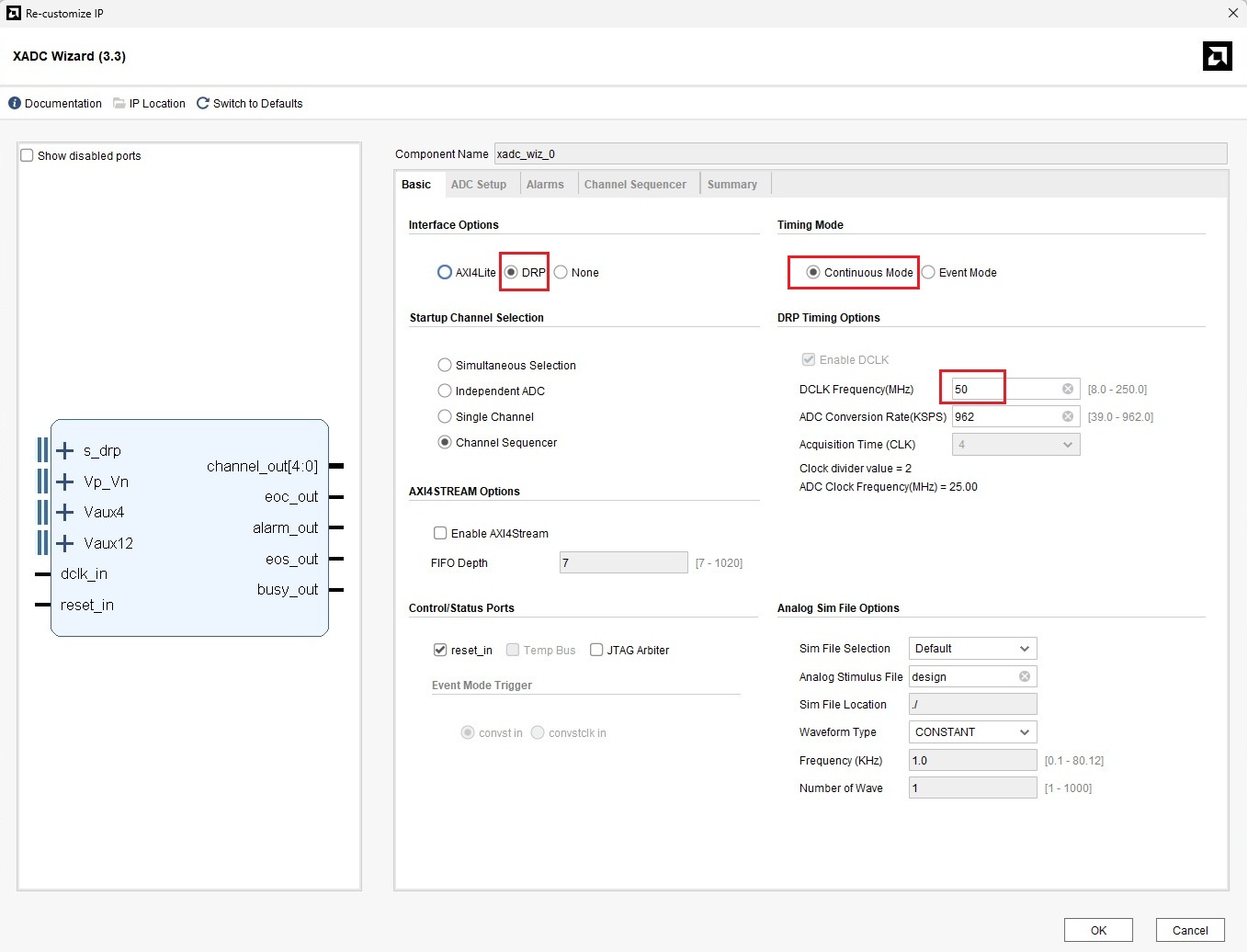
Task: Enable Show disabled ports checkbox
Action: [28, 156]
